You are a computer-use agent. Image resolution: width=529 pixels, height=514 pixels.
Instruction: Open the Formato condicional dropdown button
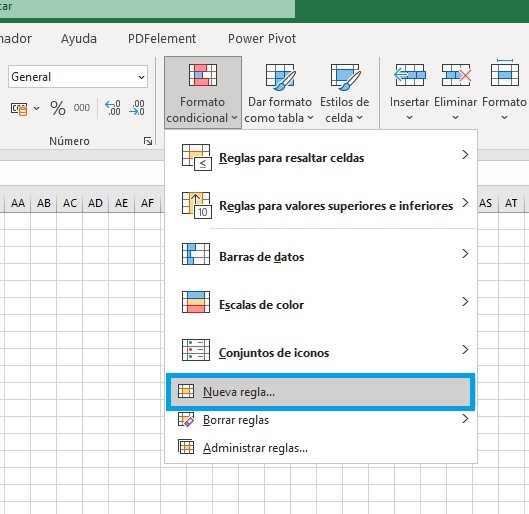click(x=203, y=92)
